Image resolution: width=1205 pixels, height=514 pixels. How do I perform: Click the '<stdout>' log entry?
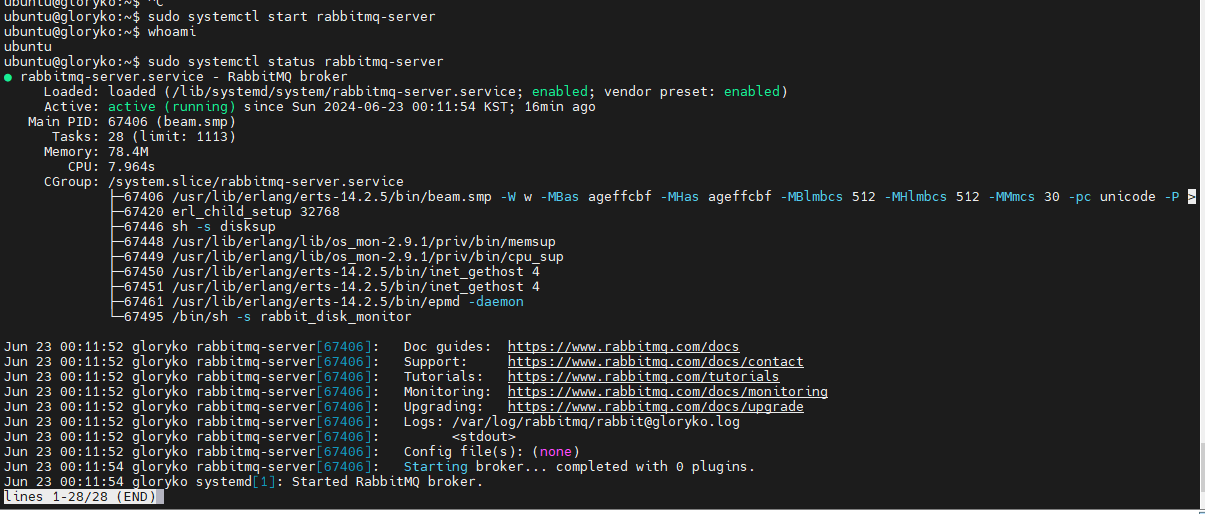pos(483,437)
